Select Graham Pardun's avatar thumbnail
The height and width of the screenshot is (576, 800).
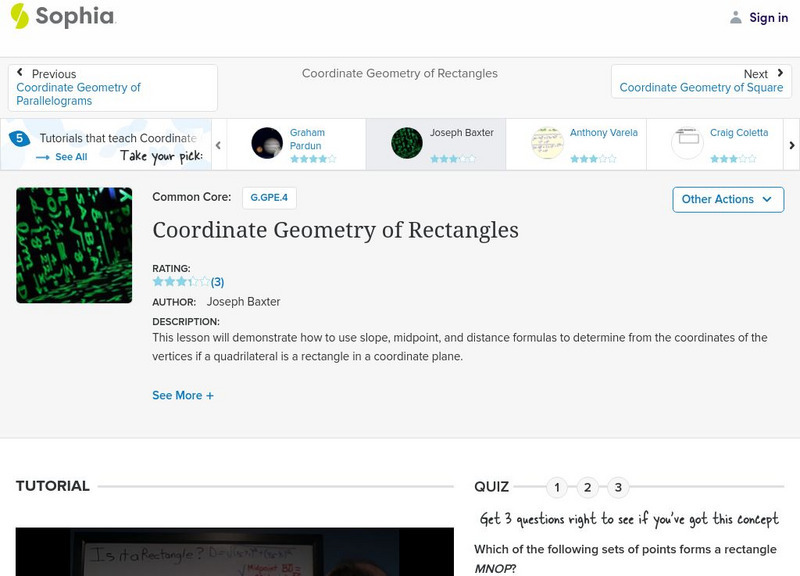click(x=267, y=143)
